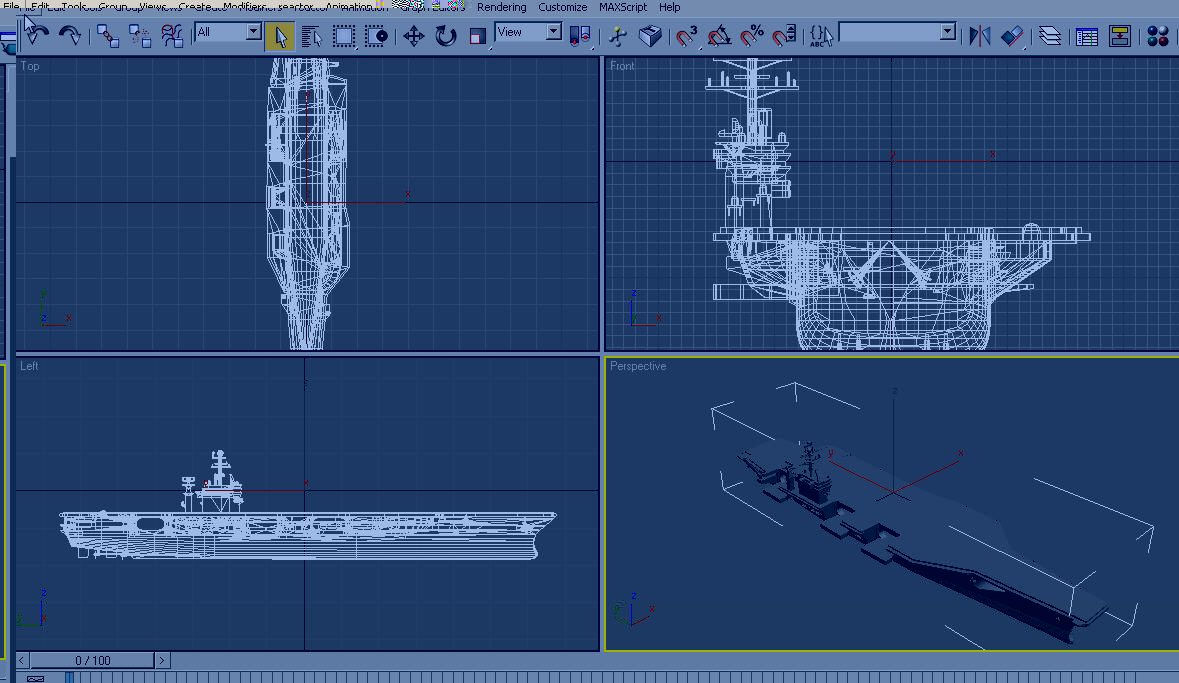Toggle the 3D Snaps magnet
Screen dimensions: 1179x683
tap(686, 36)
